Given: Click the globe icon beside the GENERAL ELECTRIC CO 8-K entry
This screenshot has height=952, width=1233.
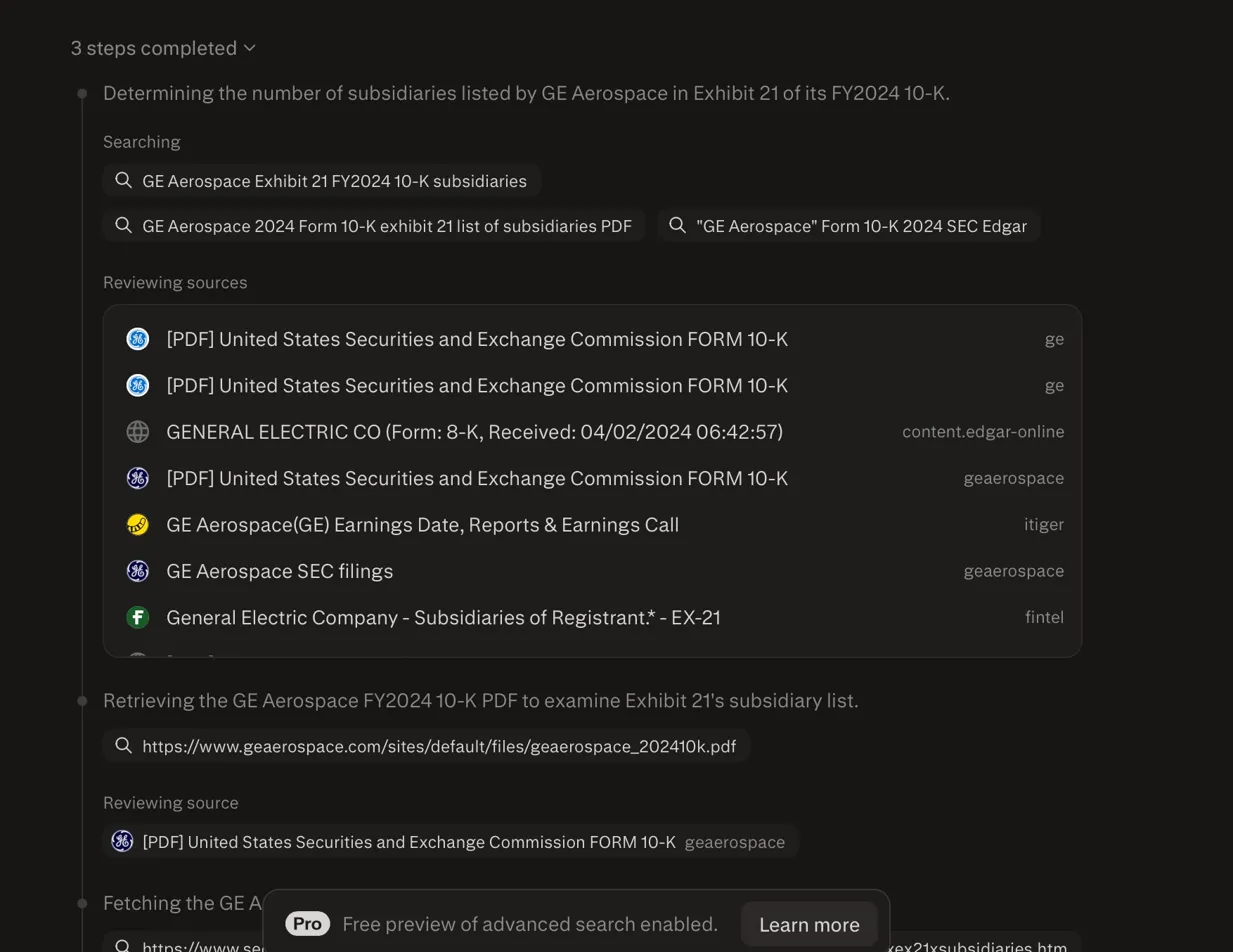Looking at the screenshot, I should (137, 432).
